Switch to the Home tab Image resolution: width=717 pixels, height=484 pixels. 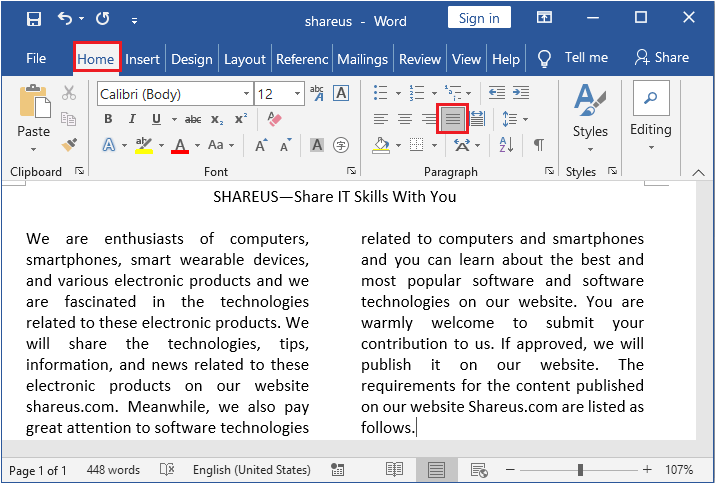click(96, 59)
